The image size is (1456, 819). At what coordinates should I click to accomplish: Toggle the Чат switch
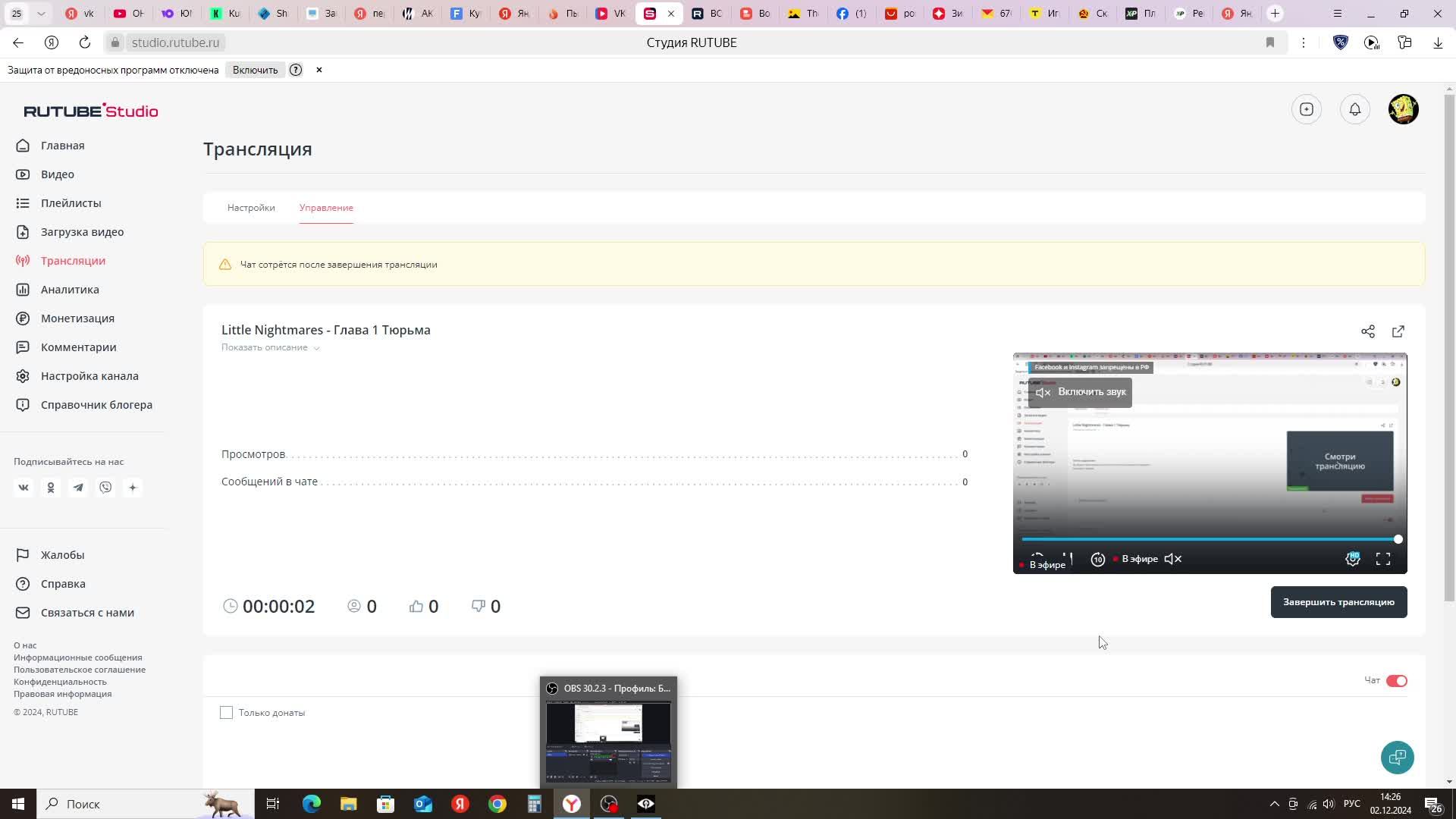1397,681
